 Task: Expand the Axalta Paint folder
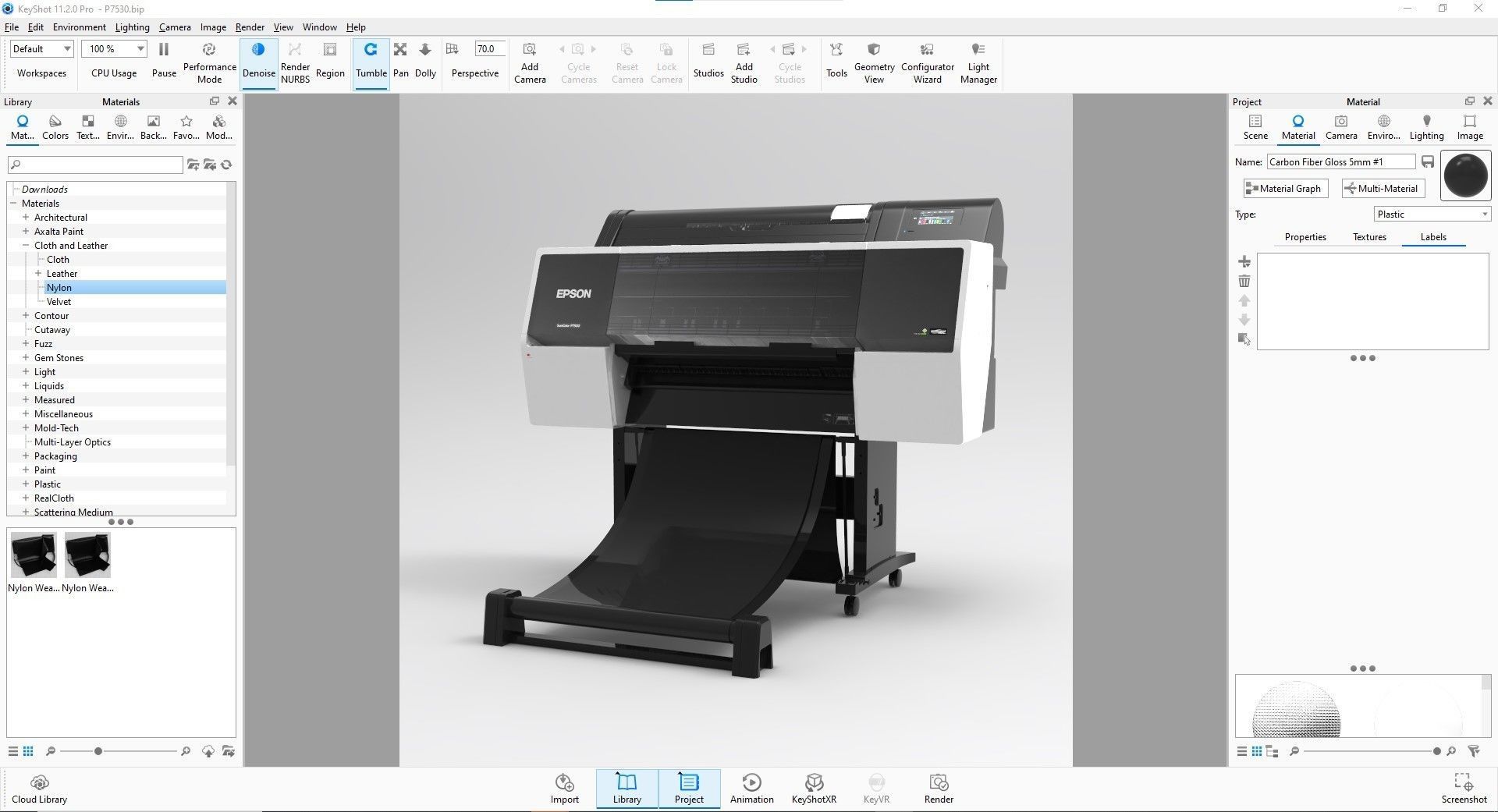(26, 232)
